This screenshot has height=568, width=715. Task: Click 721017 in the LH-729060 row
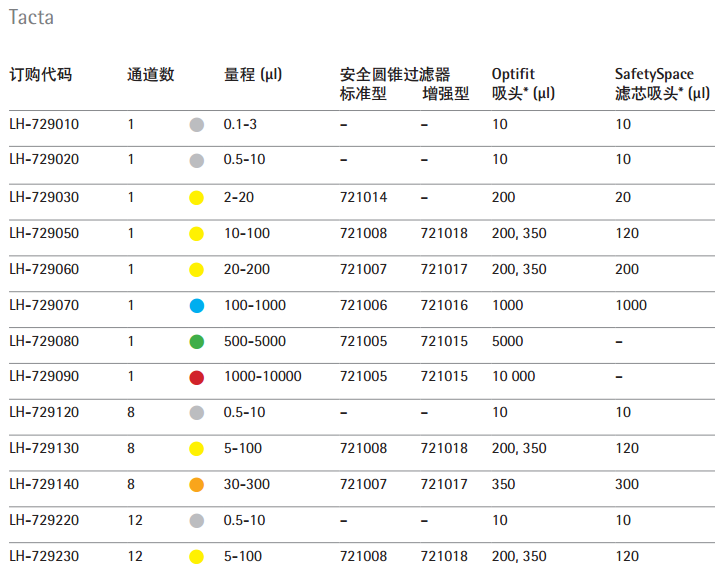coord(444,269)
